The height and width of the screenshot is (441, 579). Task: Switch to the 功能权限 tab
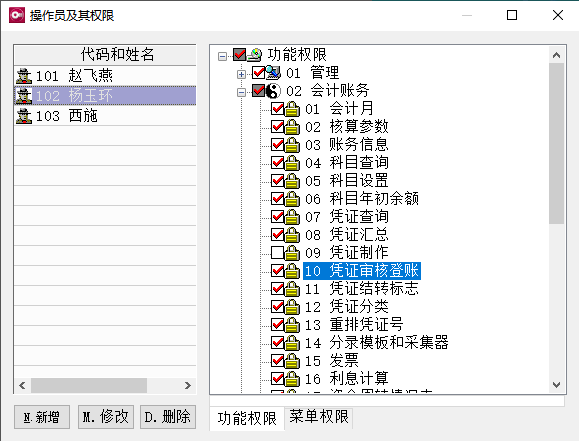[x=247, y=418]
